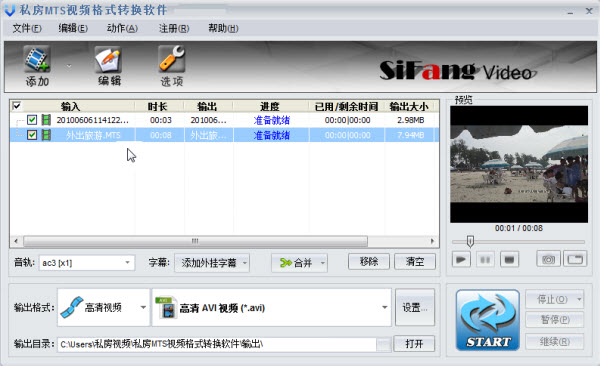This screenshot has width=600, height=366.
Task: Select the 20100606114122 file name
Action: (x=93, y=120)
